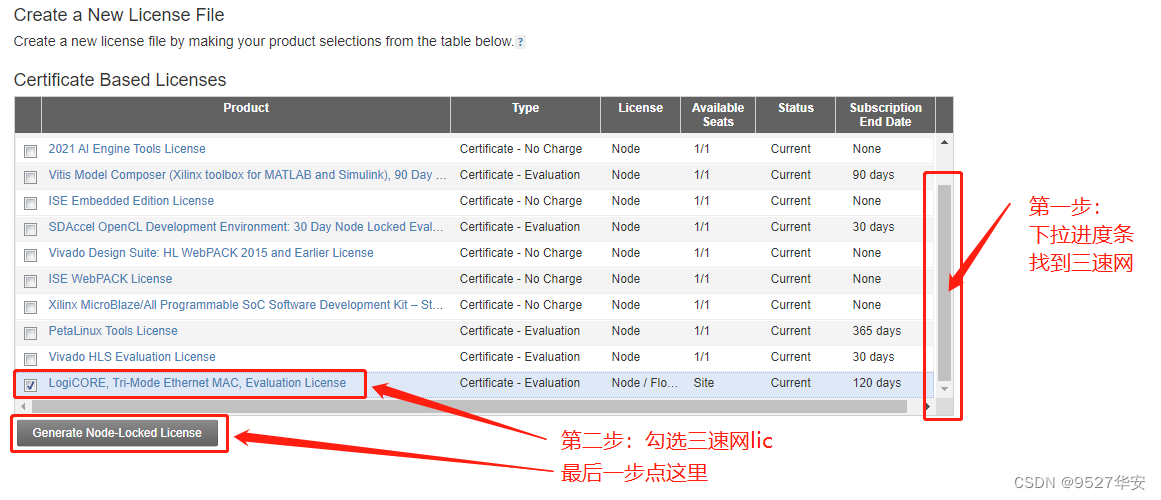Open the Vitis Model Composer license link
1161x500 pixels.
click(x=247, y=175)
